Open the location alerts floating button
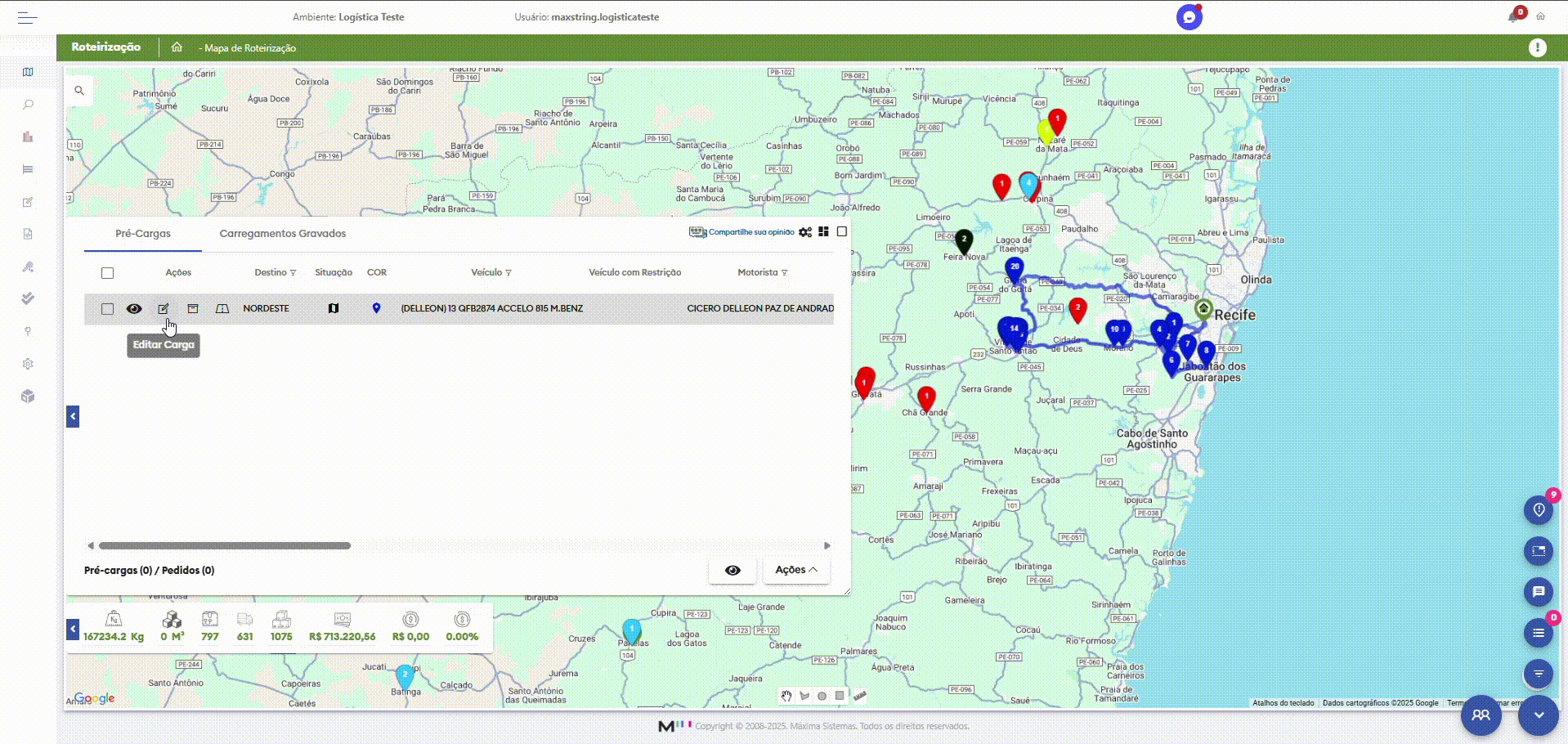Screen dimensions: 1568x744 [x=1538, y=510]
